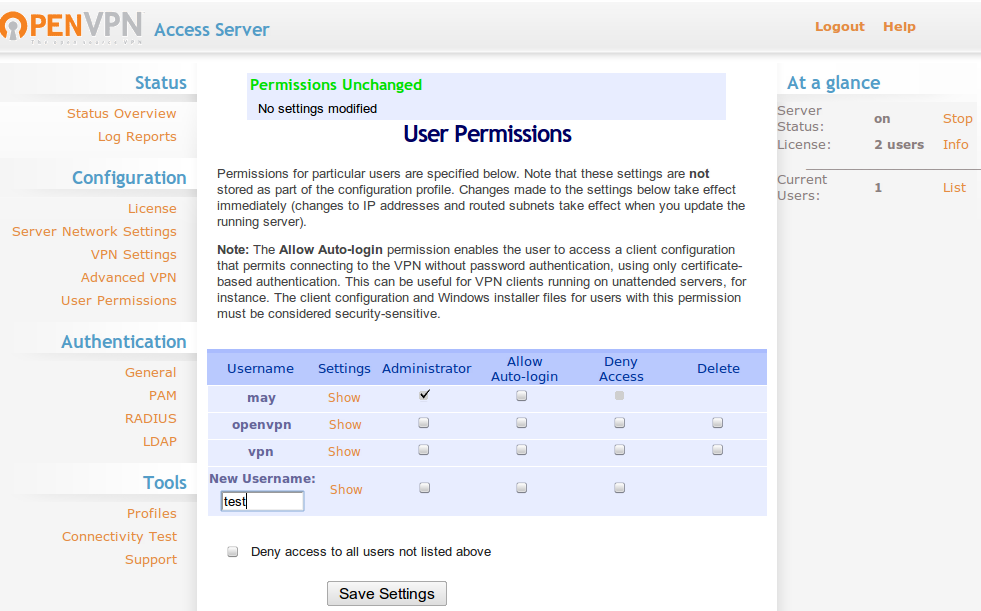
Task: Click the Username column header
Action: pyautogui.click(x=260, y=369)
